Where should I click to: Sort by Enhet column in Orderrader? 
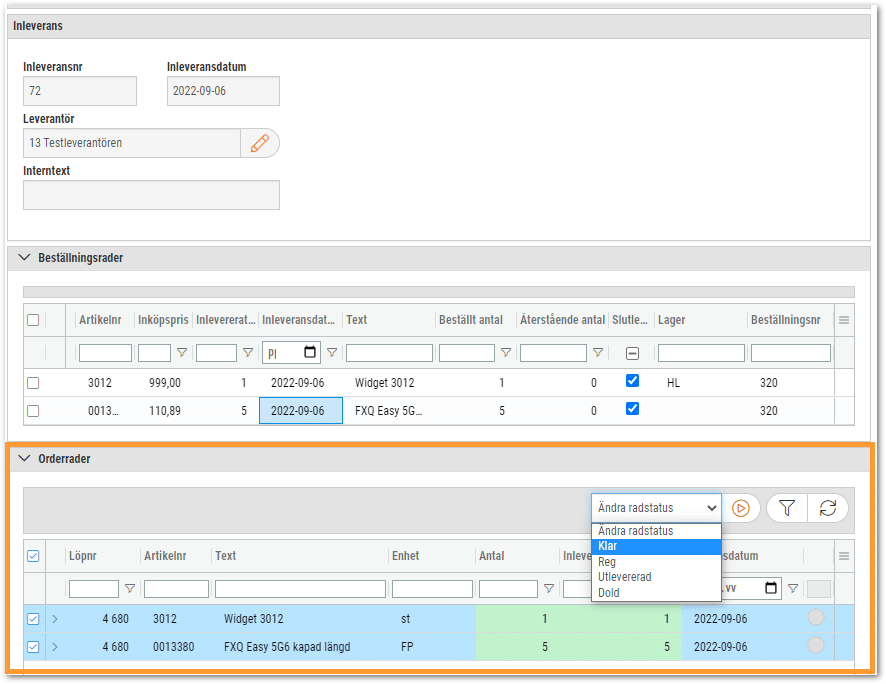406,556
